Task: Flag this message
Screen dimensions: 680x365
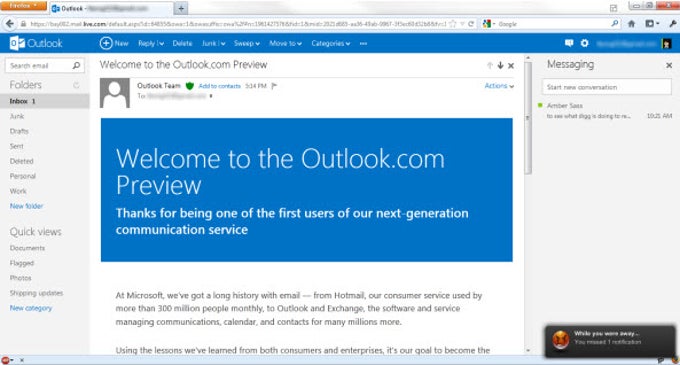Action: pos(274,86)
